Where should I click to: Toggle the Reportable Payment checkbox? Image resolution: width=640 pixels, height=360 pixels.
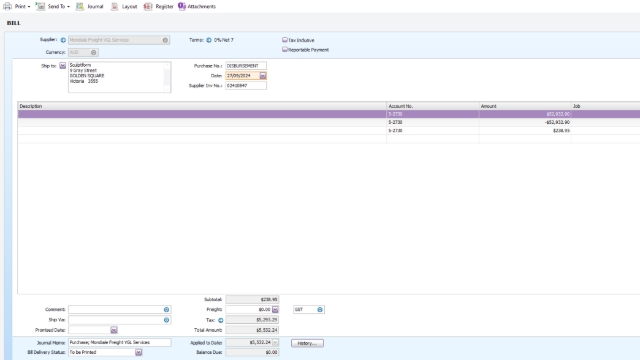click(x=285, y=49)
